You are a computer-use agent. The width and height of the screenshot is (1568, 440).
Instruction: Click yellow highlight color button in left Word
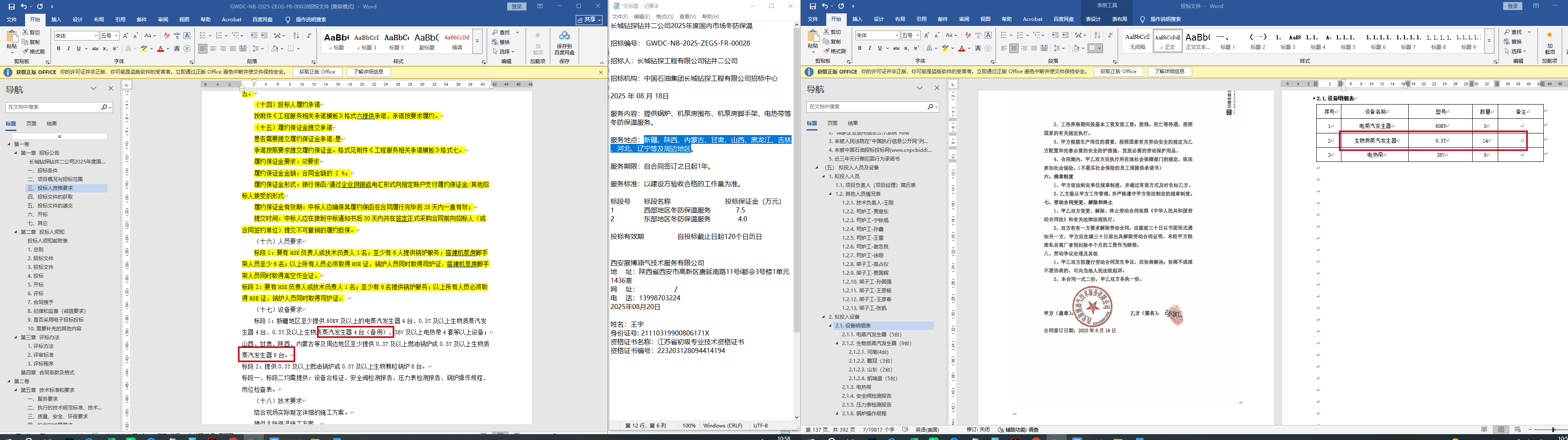(x=144, y=49)
